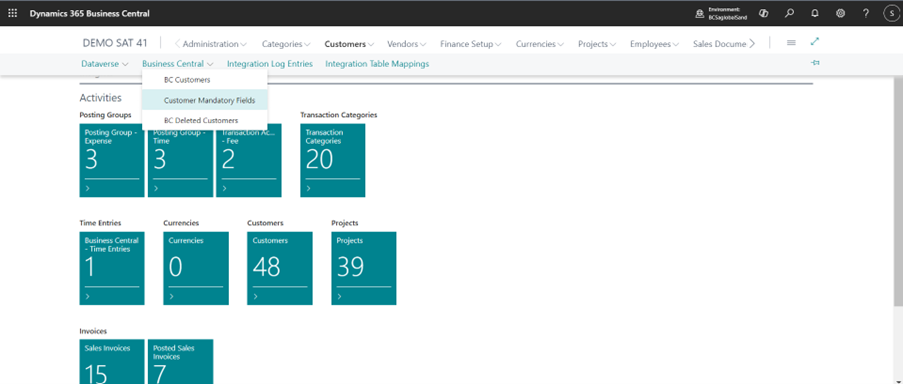
Task: Select BC Customers menu entry
Action: (x=204, y=80)
